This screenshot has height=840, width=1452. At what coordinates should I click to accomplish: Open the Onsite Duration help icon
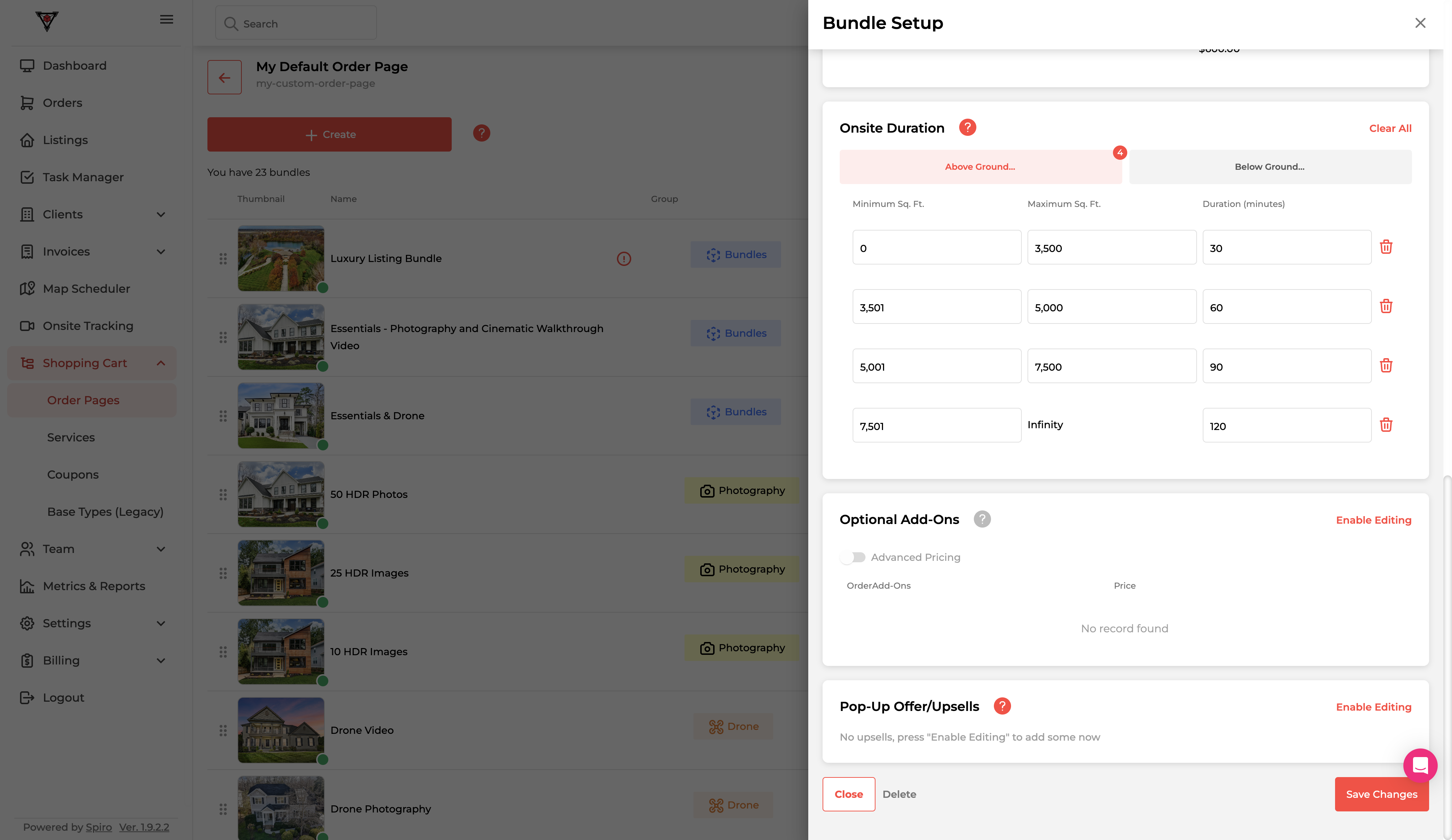tap(967, 127)
